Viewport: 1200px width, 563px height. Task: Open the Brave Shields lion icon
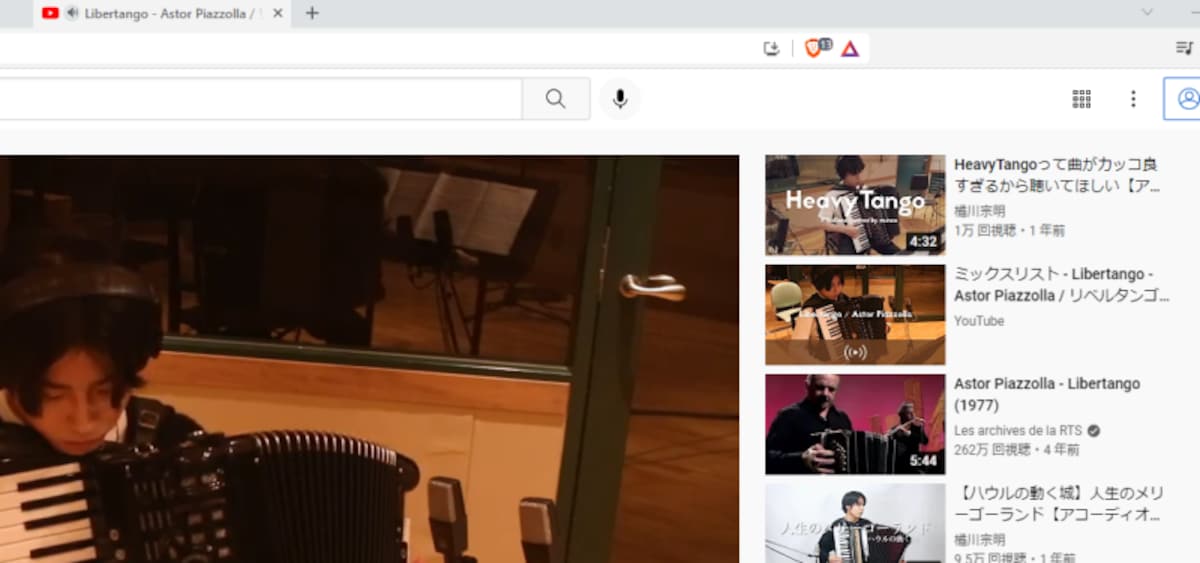(x=813, y=48)
